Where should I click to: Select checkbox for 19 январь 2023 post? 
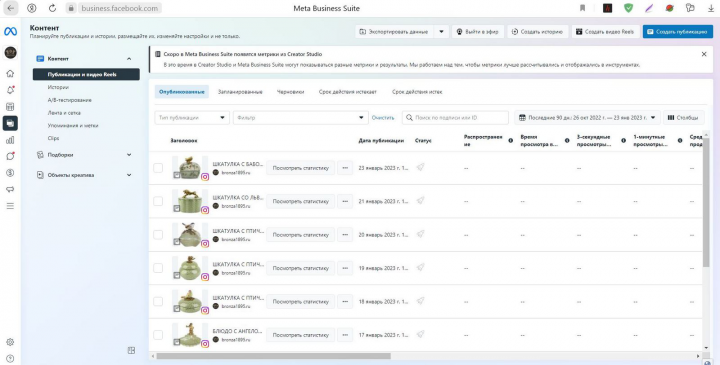click(x=158, y=268)
